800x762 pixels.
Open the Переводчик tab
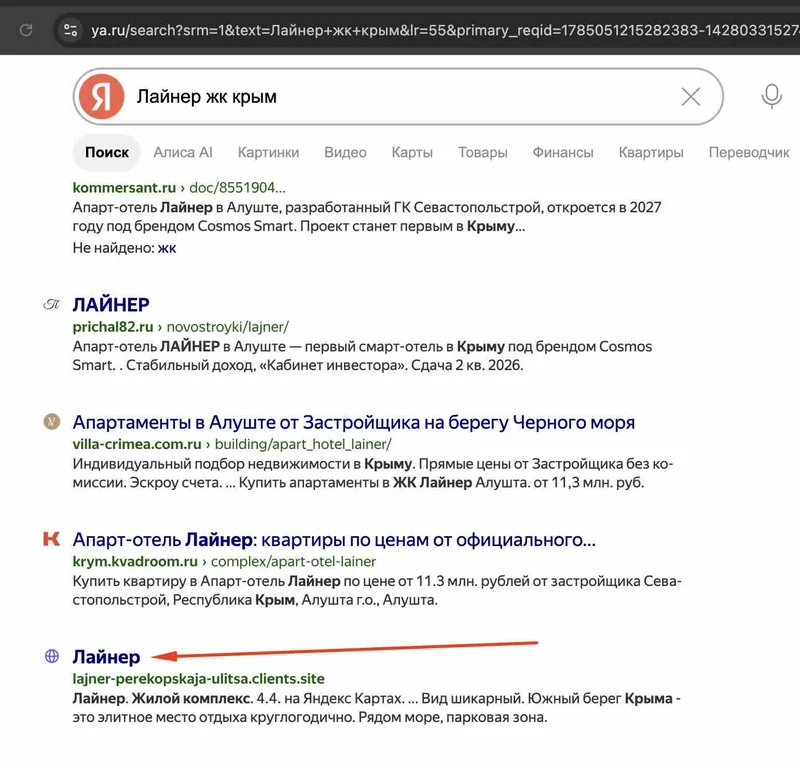[x=749, y=153]
